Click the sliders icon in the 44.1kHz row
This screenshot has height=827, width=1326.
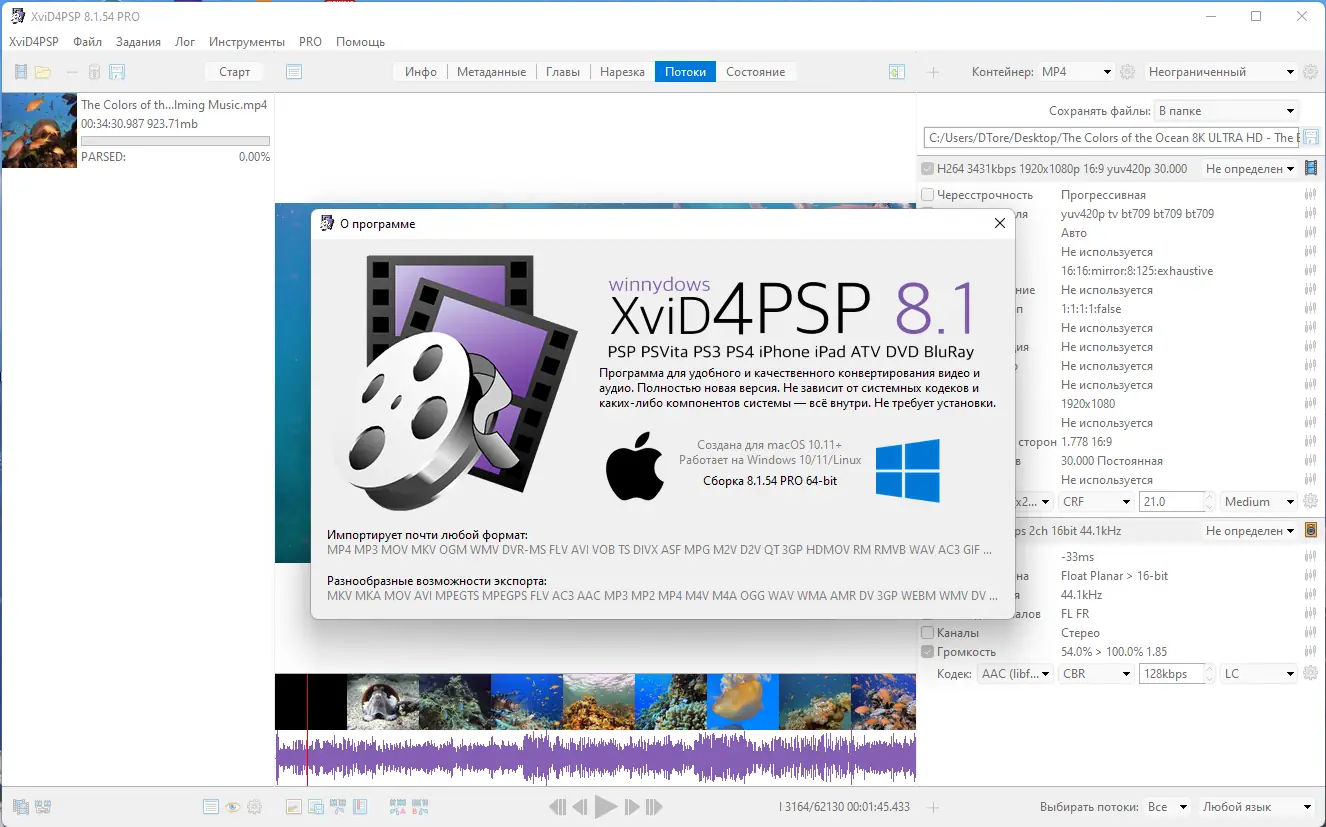pyautogui.click(x=1310, y=595)
